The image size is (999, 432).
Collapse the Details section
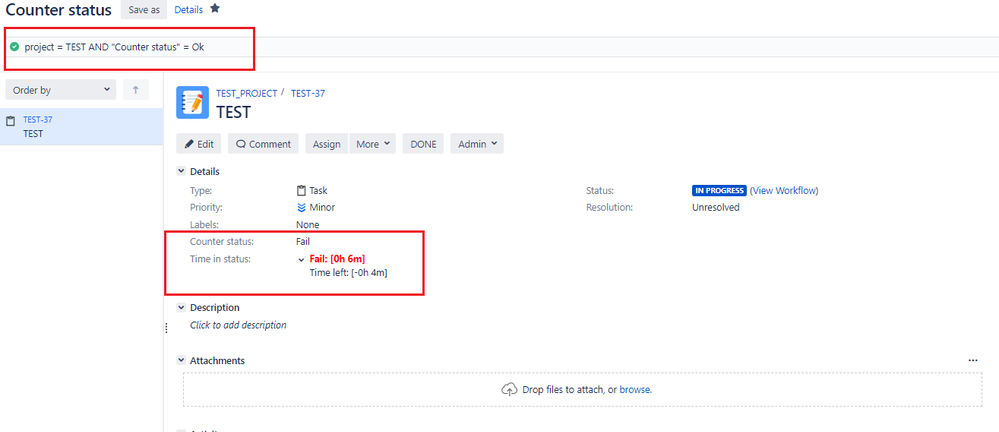[181, 171]
